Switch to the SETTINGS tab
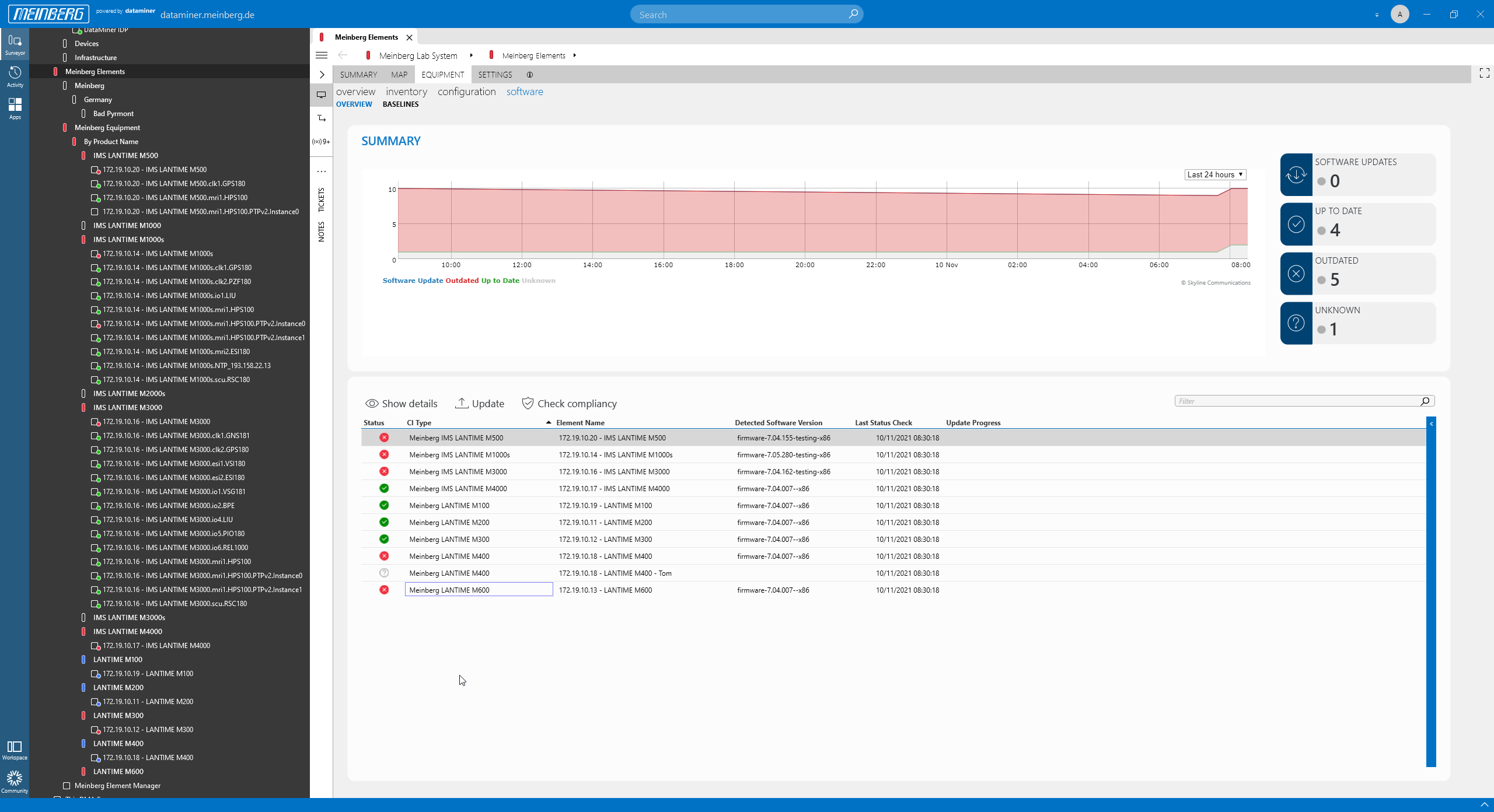This screenshot has width=1494, height=812. pyautogui.click(x=495, y=75)
